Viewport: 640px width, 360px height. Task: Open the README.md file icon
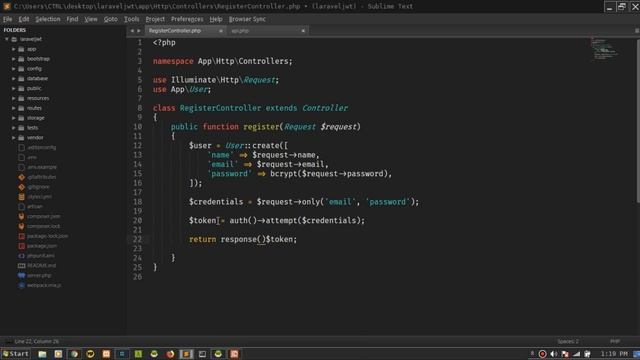22,266
